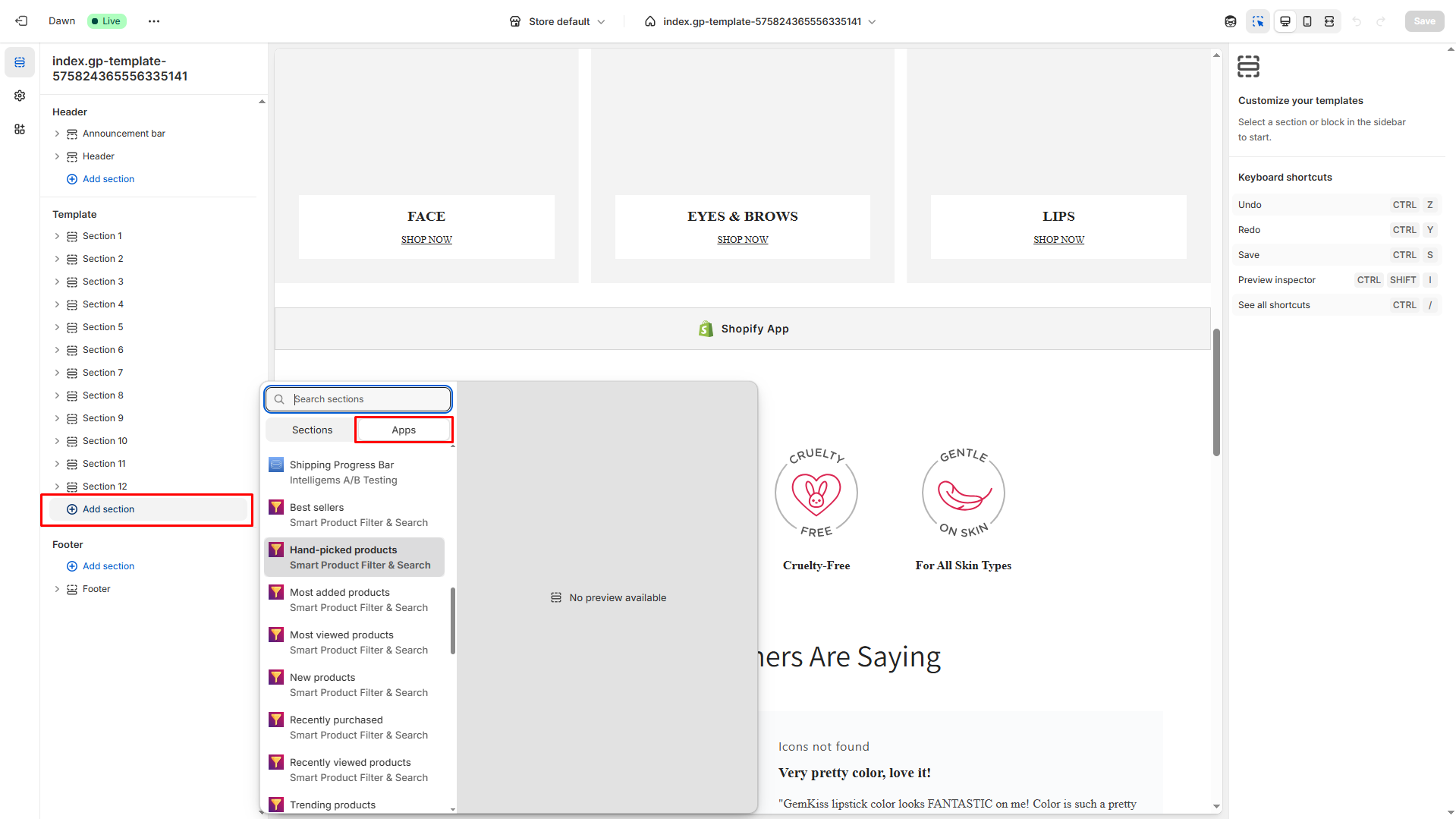
Task: Select Shipping Progress Bar app block
Action: tap(354, 472)
